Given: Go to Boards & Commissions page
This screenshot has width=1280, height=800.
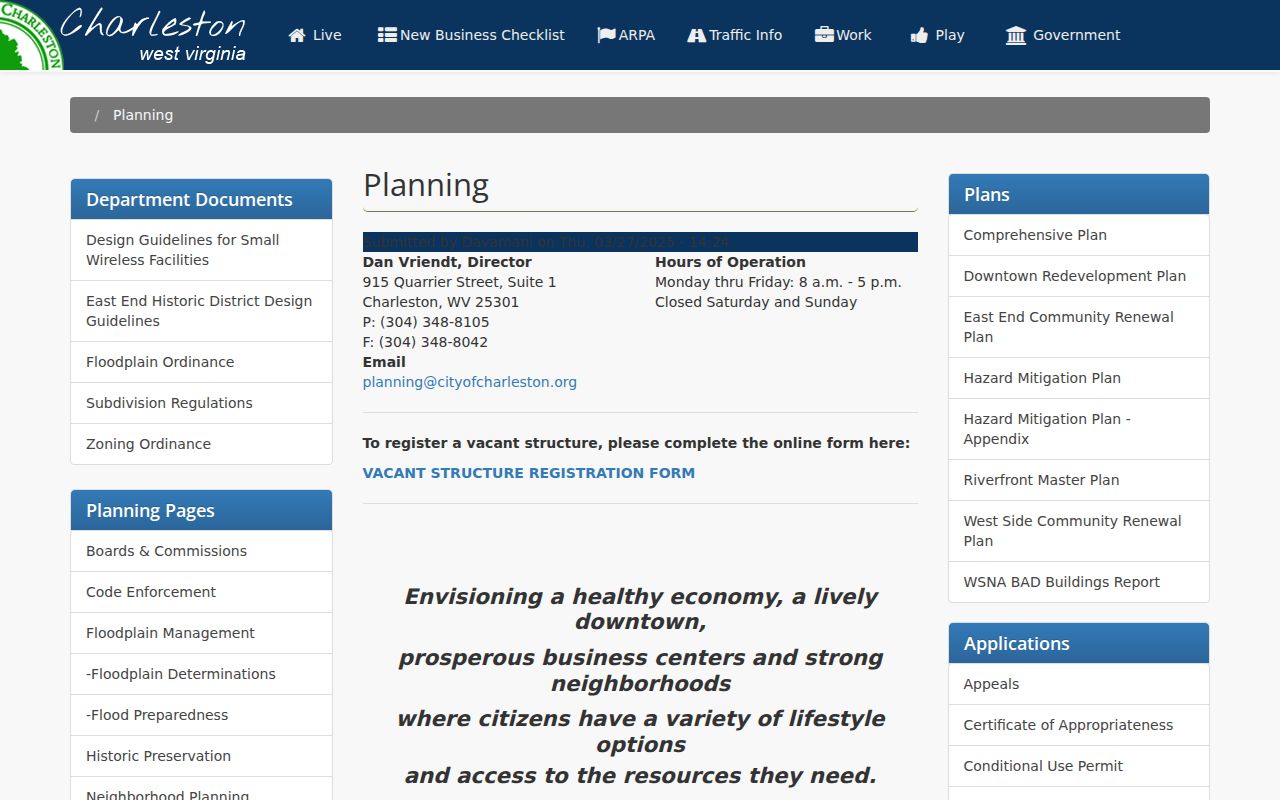Looking at the screenshot, I should [x=201, y=551].
